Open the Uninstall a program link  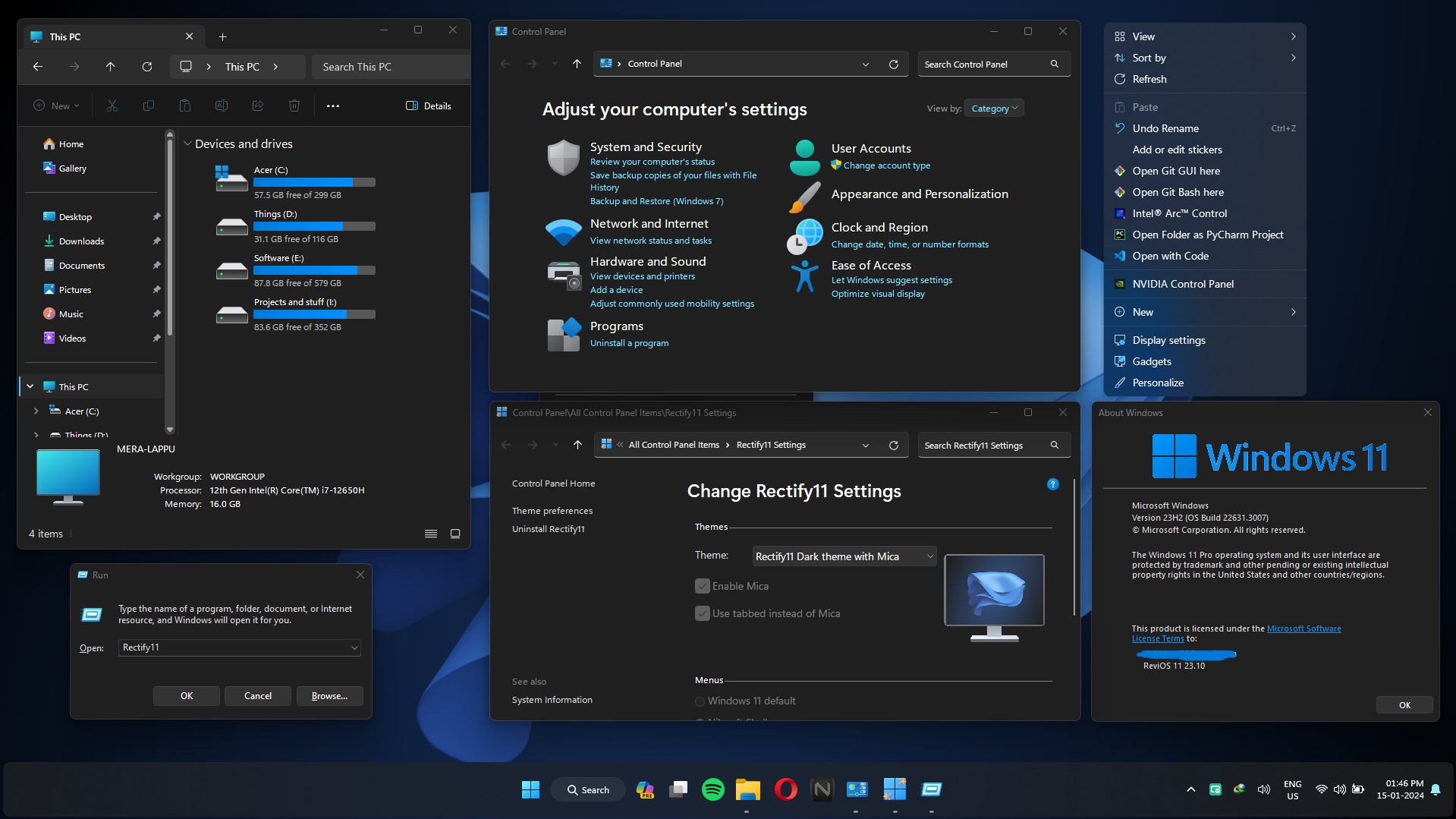point(629,343)
